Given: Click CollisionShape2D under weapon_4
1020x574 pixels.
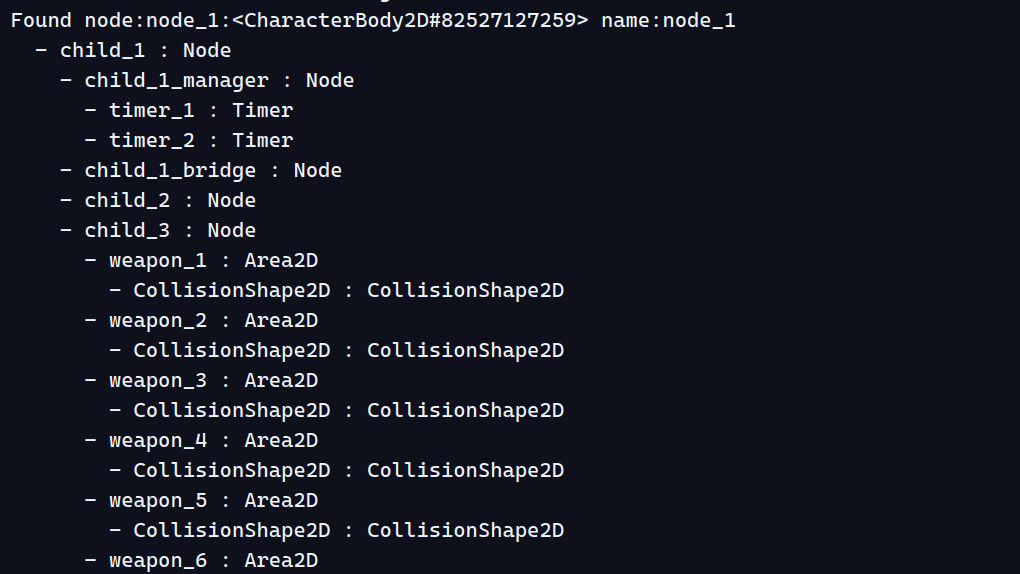Looking at the screenshot, I should (336, 470).
